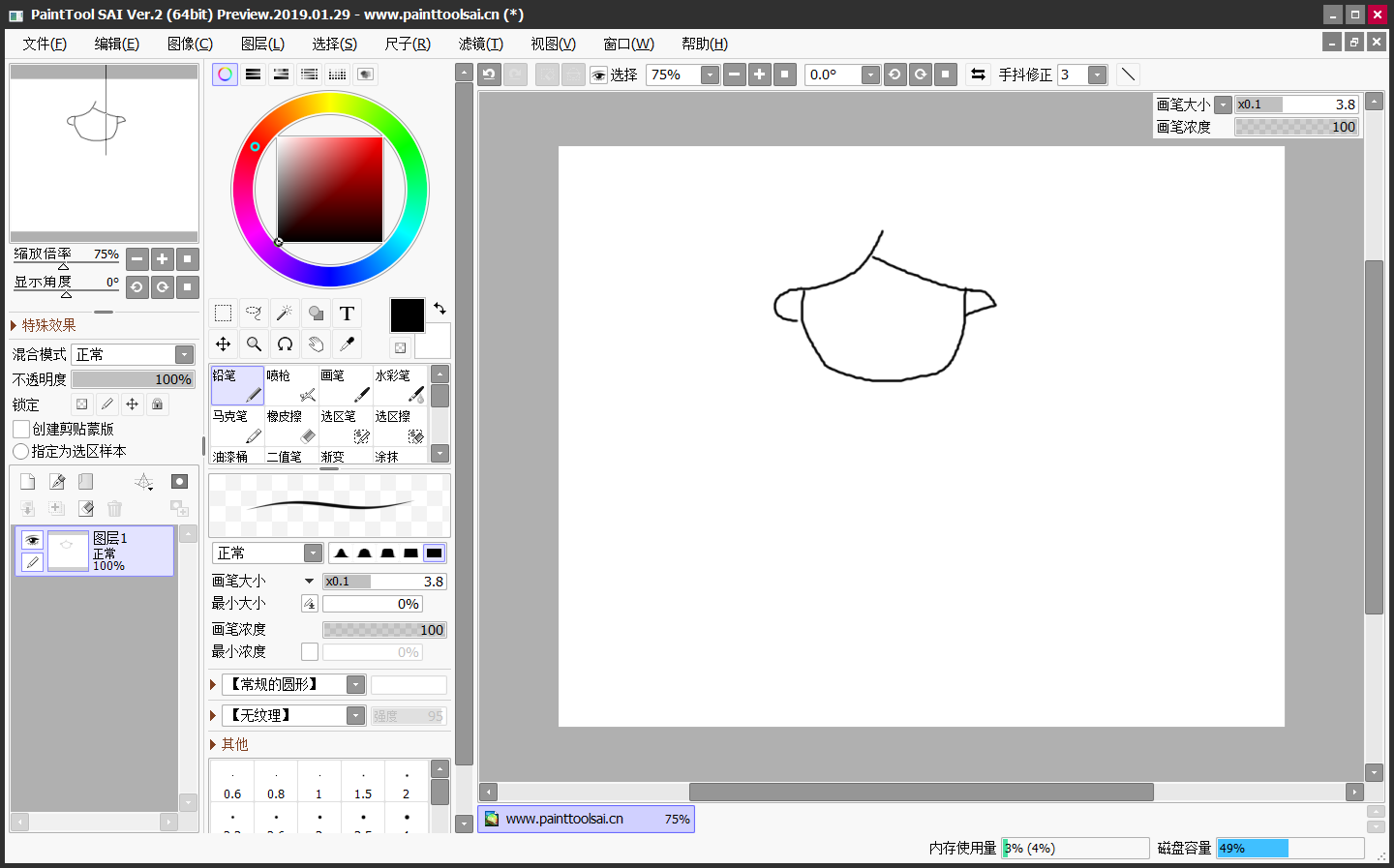This screenshot has width=1394, height=868.
Task: Select the Text tool (T)
Action: coord(347,314)
